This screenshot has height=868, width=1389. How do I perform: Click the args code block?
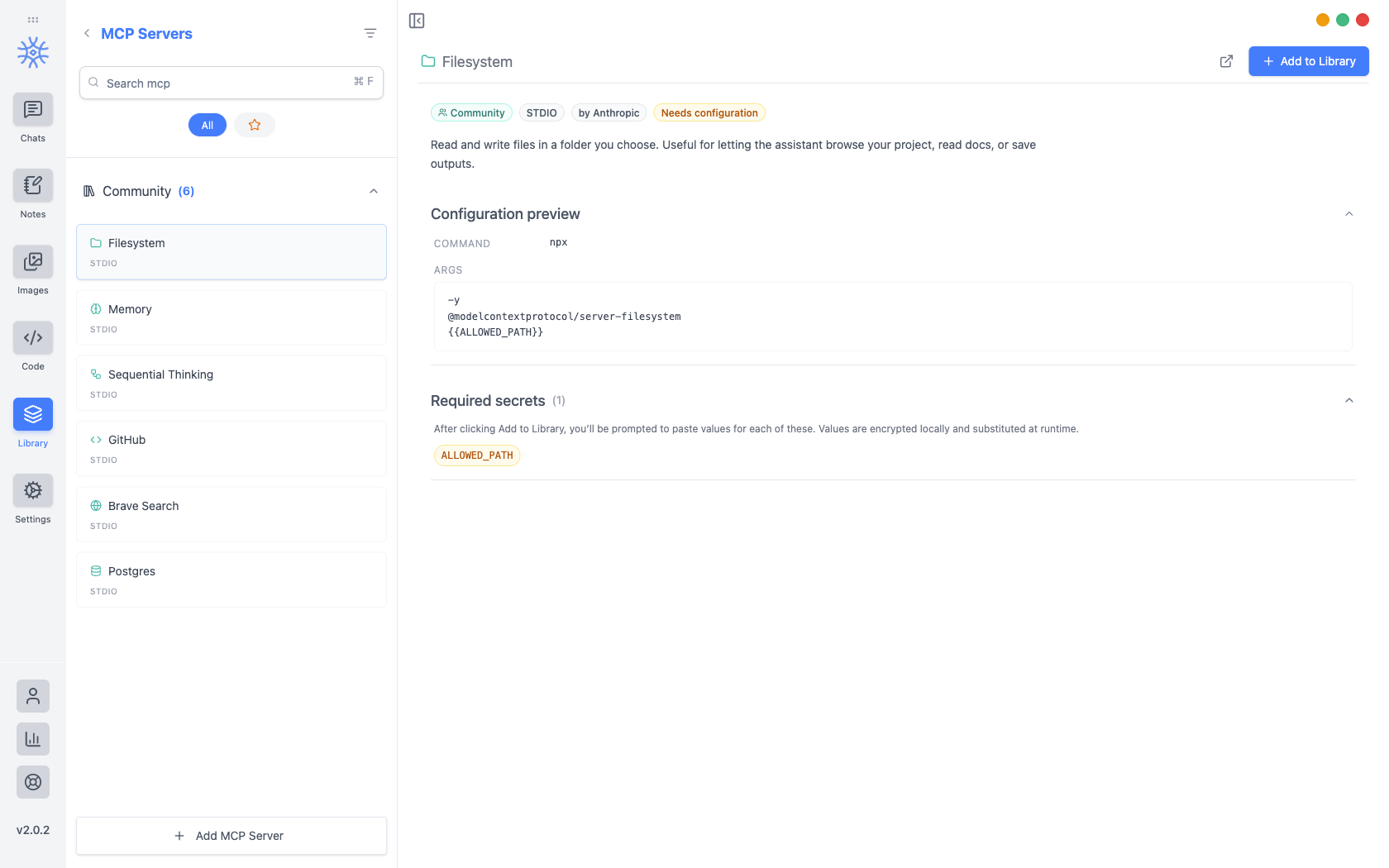pyautogui.click(x=893, y=317)
